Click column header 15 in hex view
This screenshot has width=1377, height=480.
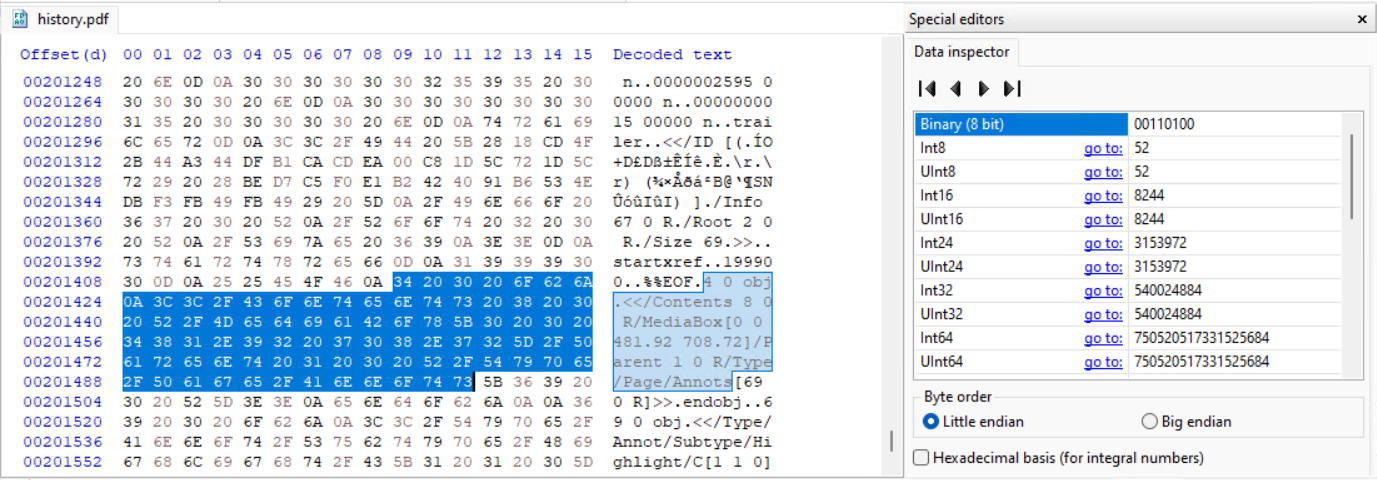pyautogui.click(x=583, y=55)
